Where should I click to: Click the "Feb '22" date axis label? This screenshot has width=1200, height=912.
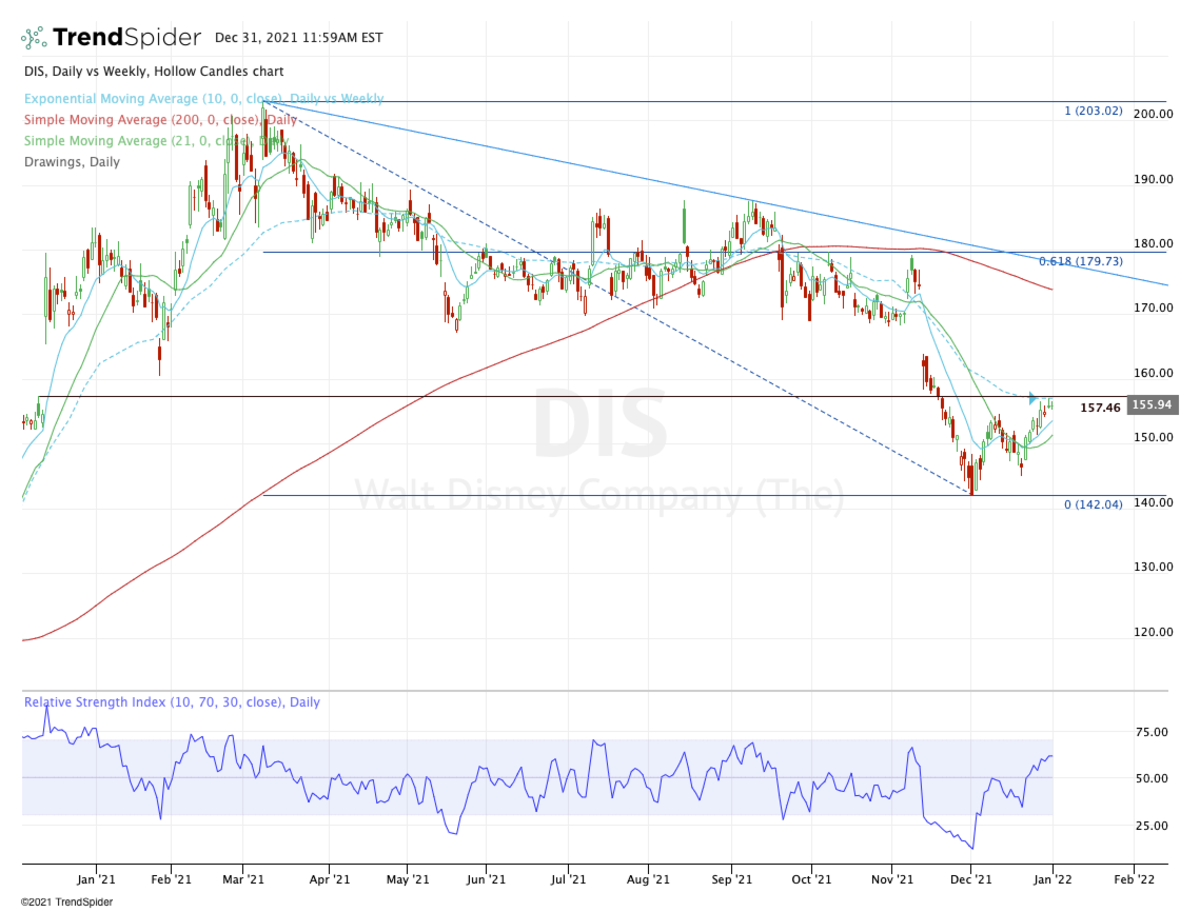(x=1133, y=880)
